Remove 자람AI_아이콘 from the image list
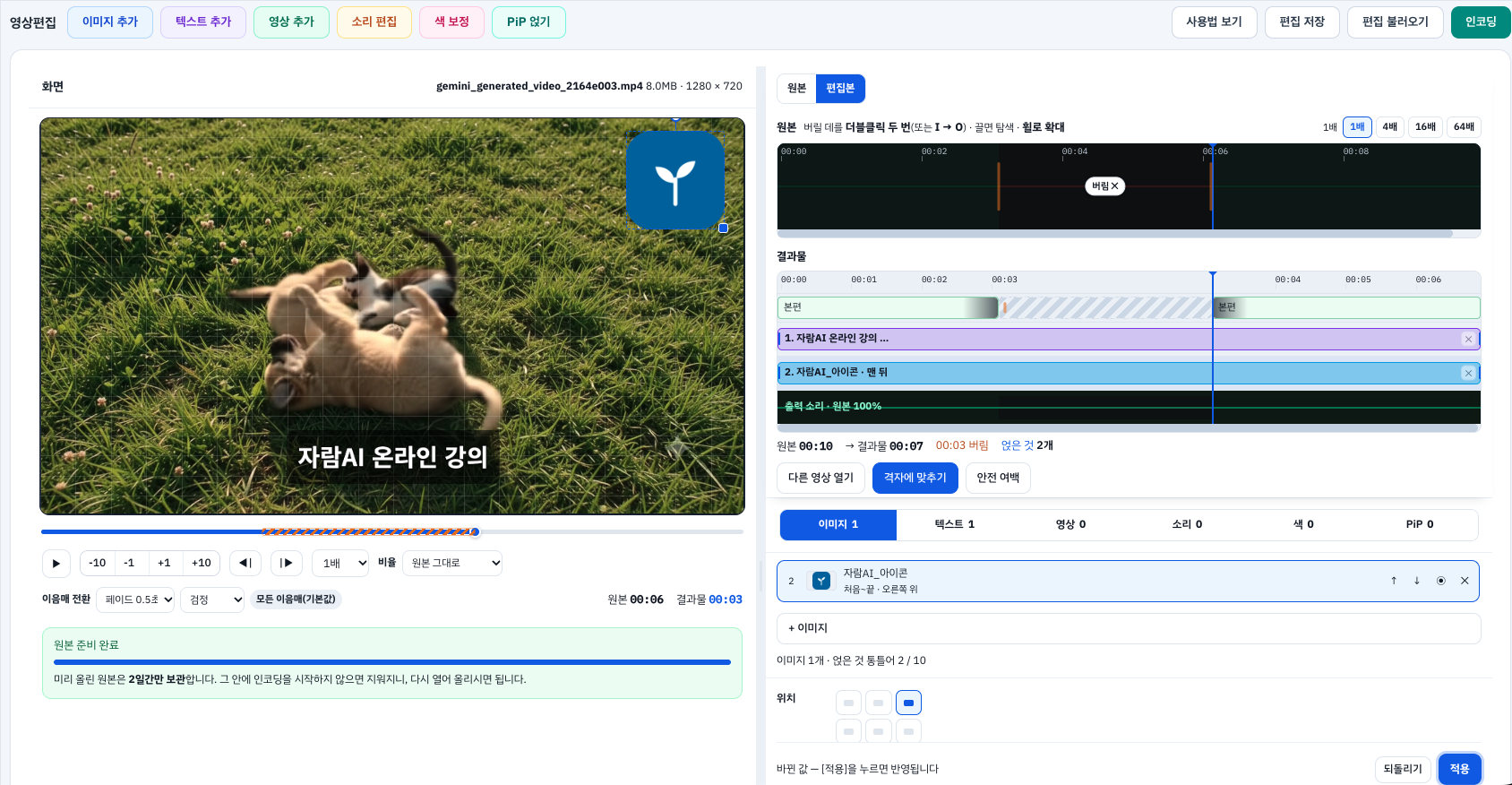Viewport: 1512px width, 785px height. tap(1465, 581)
